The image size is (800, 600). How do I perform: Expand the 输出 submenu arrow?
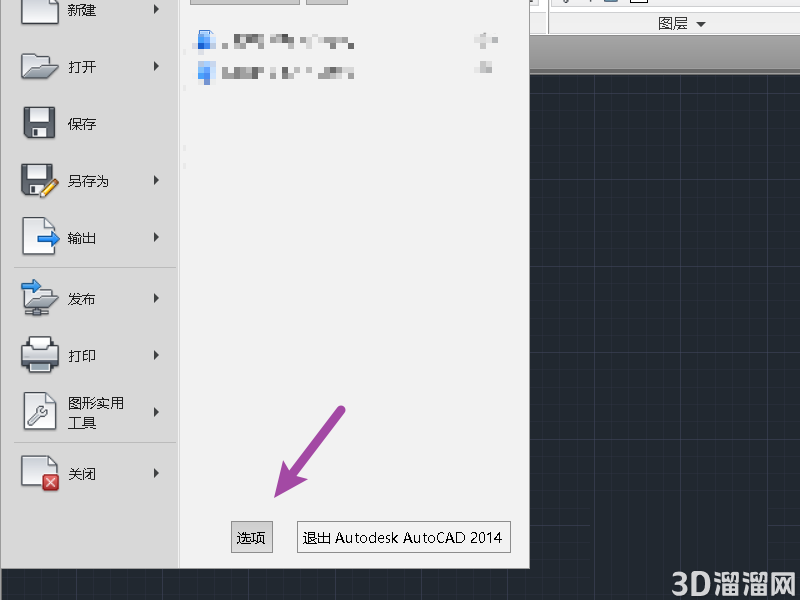(x=157, y=237)
